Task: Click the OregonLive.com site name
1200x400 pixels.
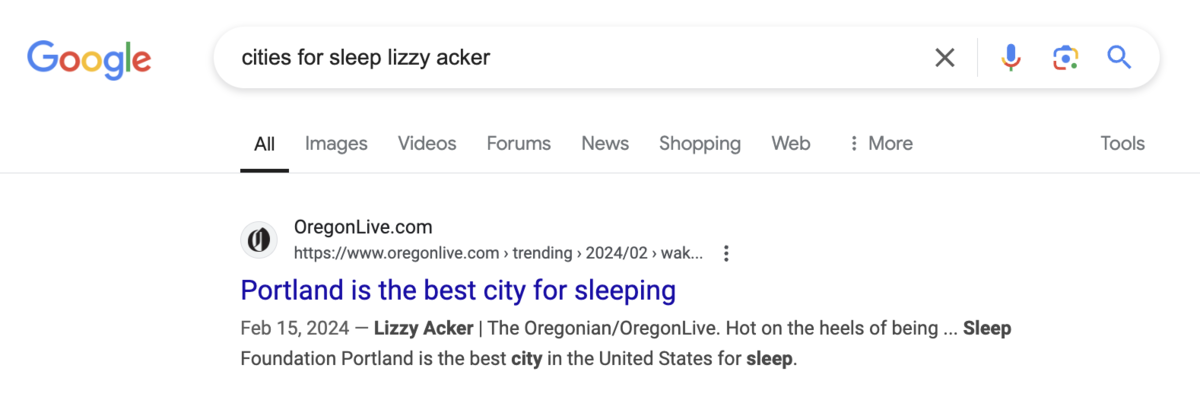Action: tap(363, 227)
